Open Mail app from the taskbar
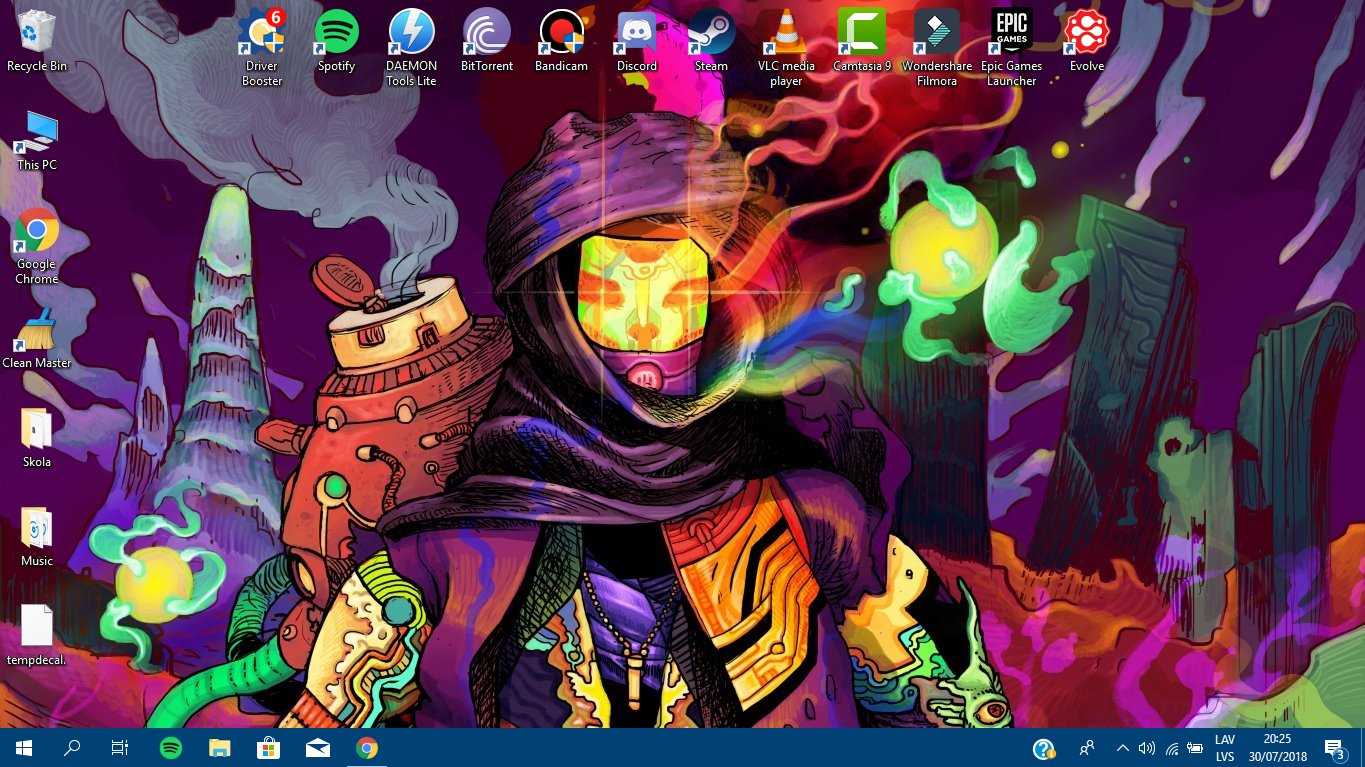Image resolution: width=1365 pixels, height=767 pixels. [318, 747]
